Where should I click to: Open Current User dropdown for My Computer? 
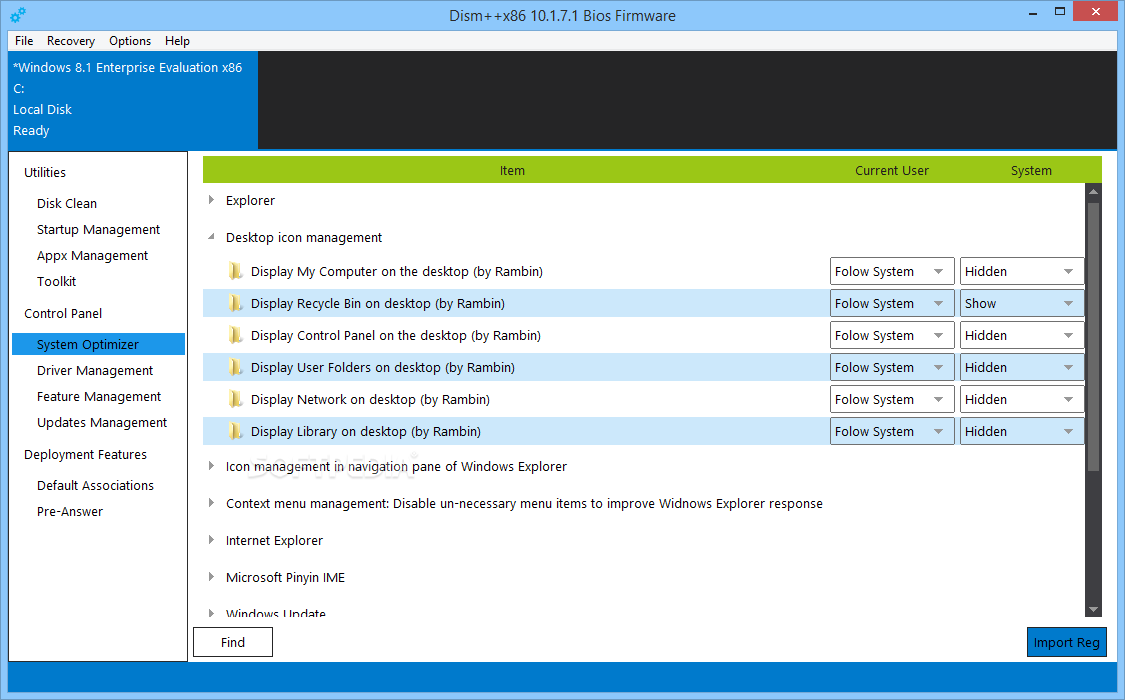(x=892, y=271)
